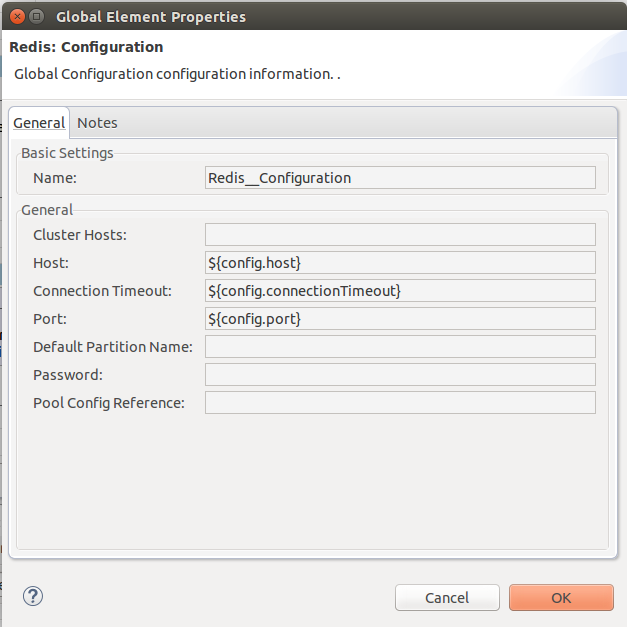The image size is (627, 627).
Task: Focus the Name field containing Redis__Configuration
Action: [x=400, y=178]
